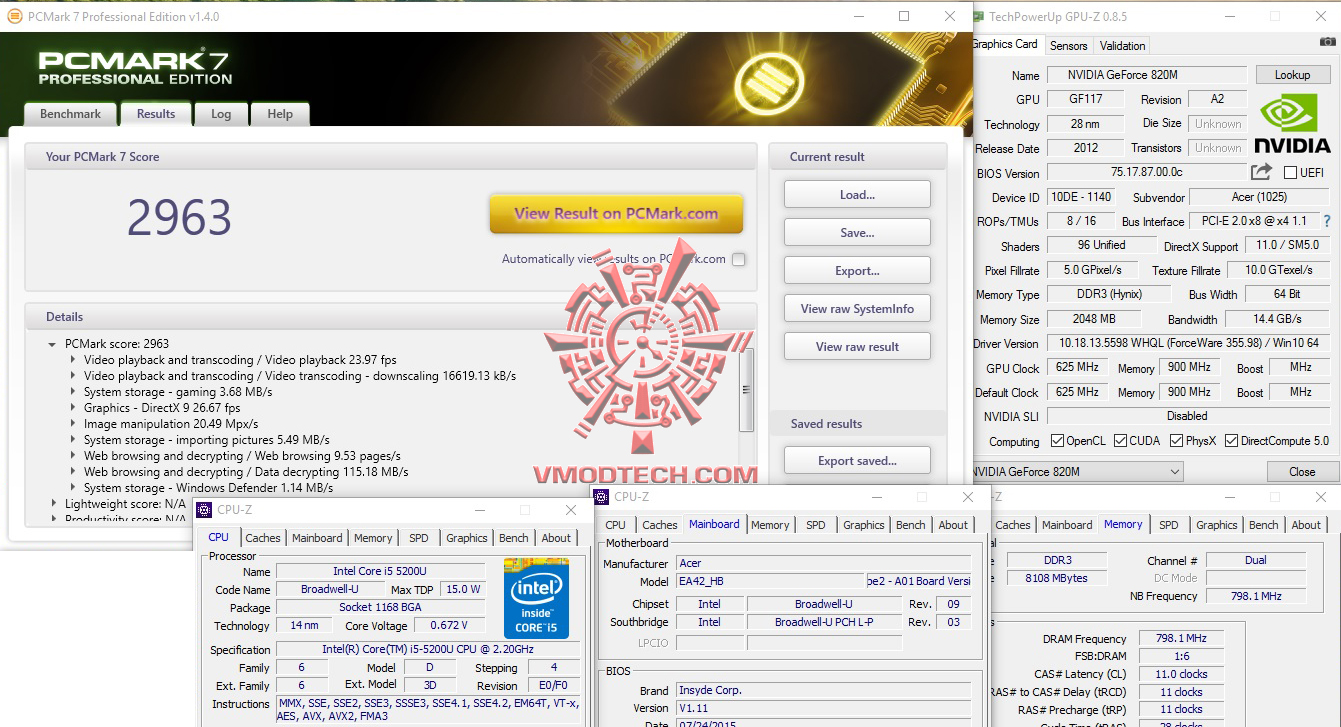This screenshot has width=1341, height=727.
Task: Click the DRAM Frequency value '798.1 MHz'
Action: pyautogui.click(x=1180, y=638)
